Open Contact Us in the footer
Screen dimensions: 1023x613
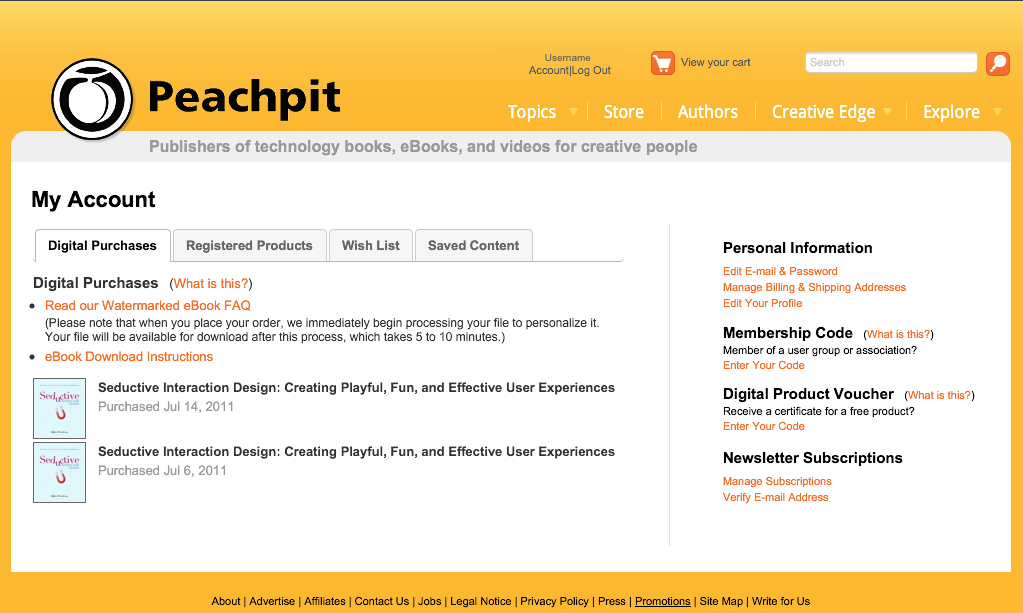coord(382,601)
